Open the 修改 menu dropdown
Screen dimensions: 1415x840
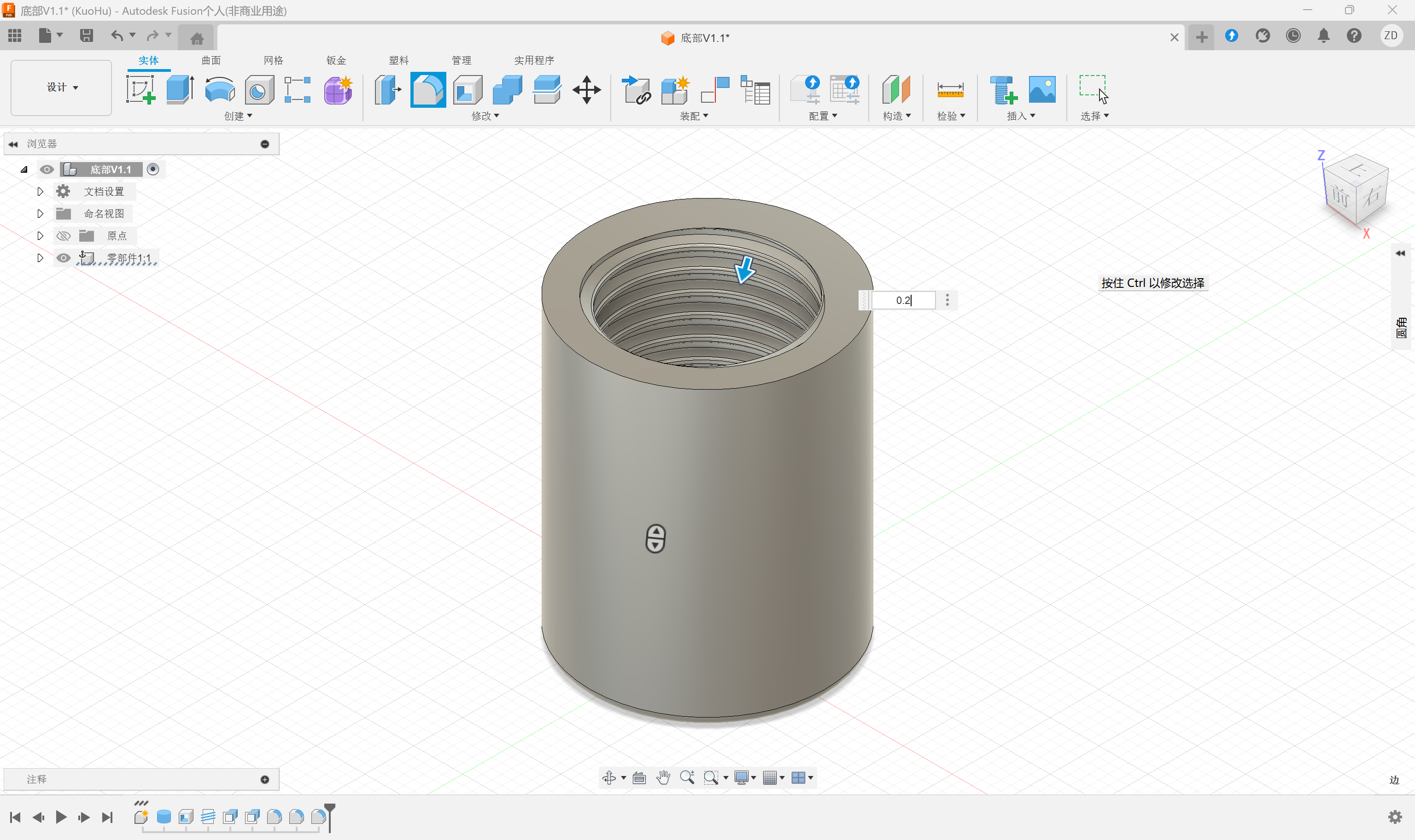(485, 116)
